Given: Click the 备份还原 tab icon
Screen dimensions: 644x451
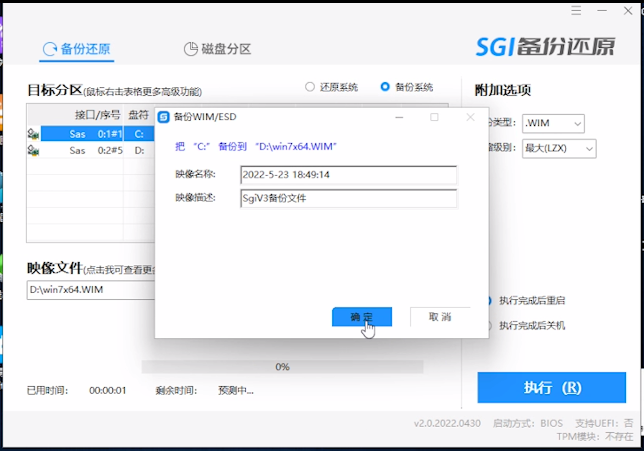Looking at the screenshot, I should coord(48,49).
